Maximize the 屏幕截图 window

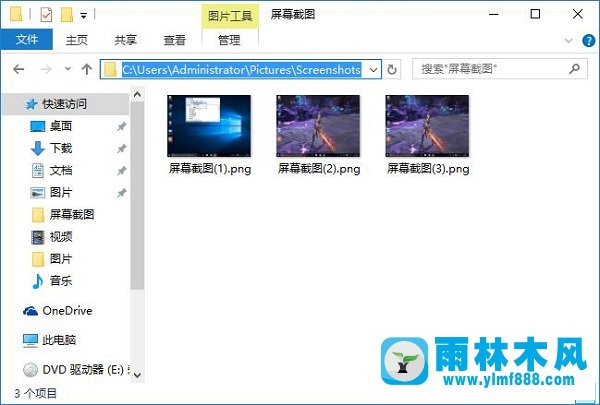pyautogui.click(x=535, y=14)
